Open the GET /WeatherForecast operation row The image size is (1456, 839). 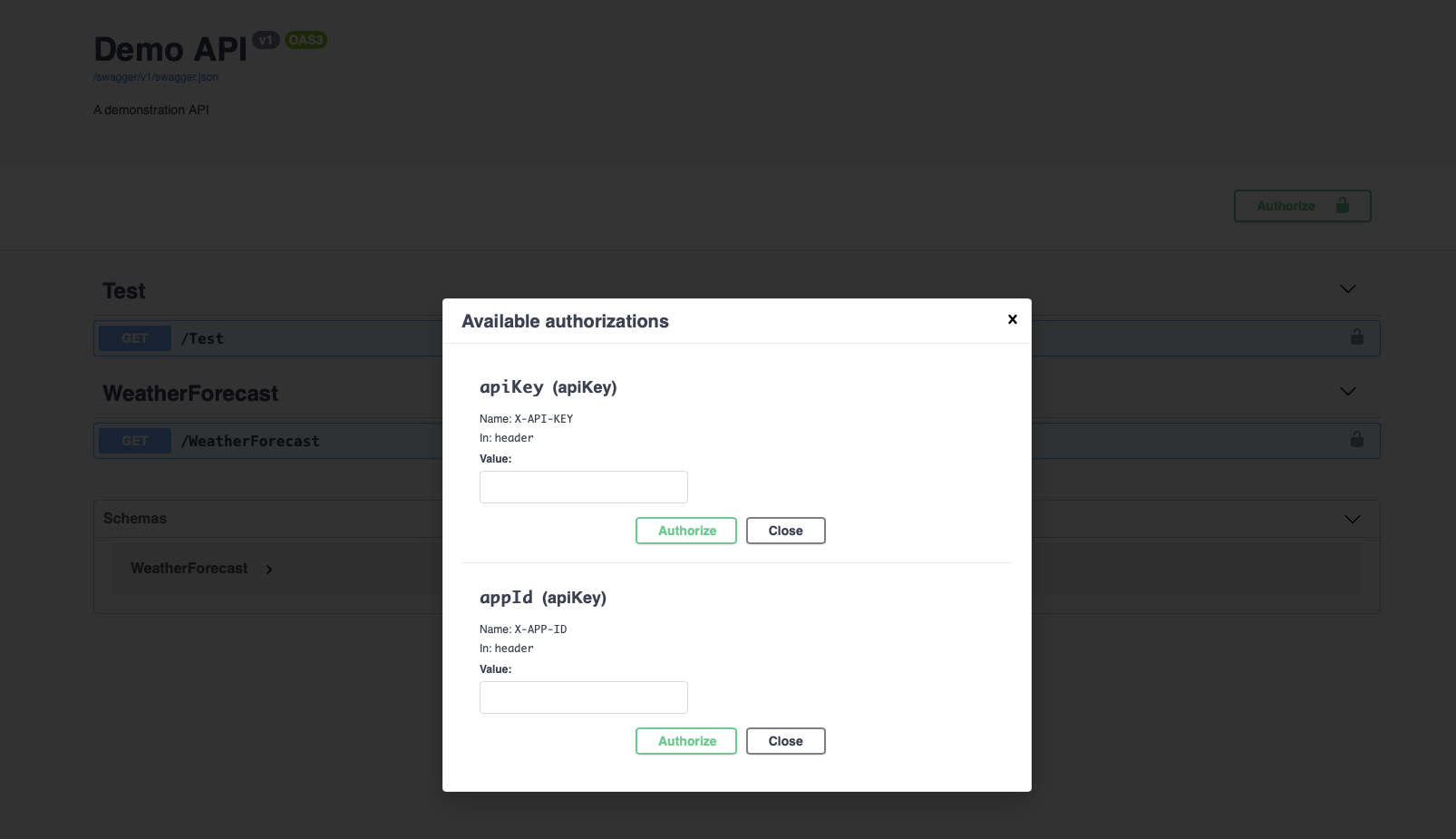pyautogui.click(x=250, y=440)
